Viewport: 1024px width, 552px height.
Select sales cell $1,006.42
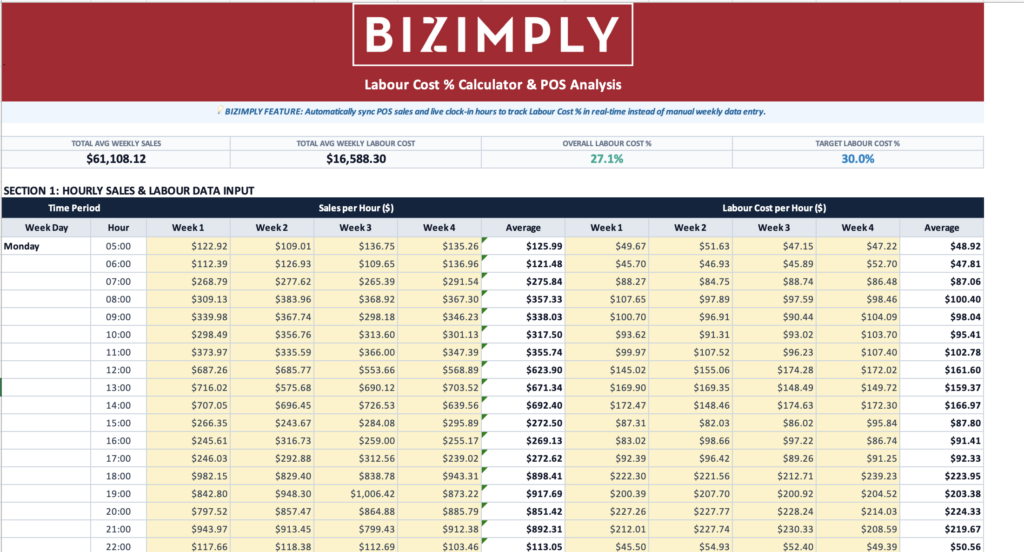coord(356,494)
